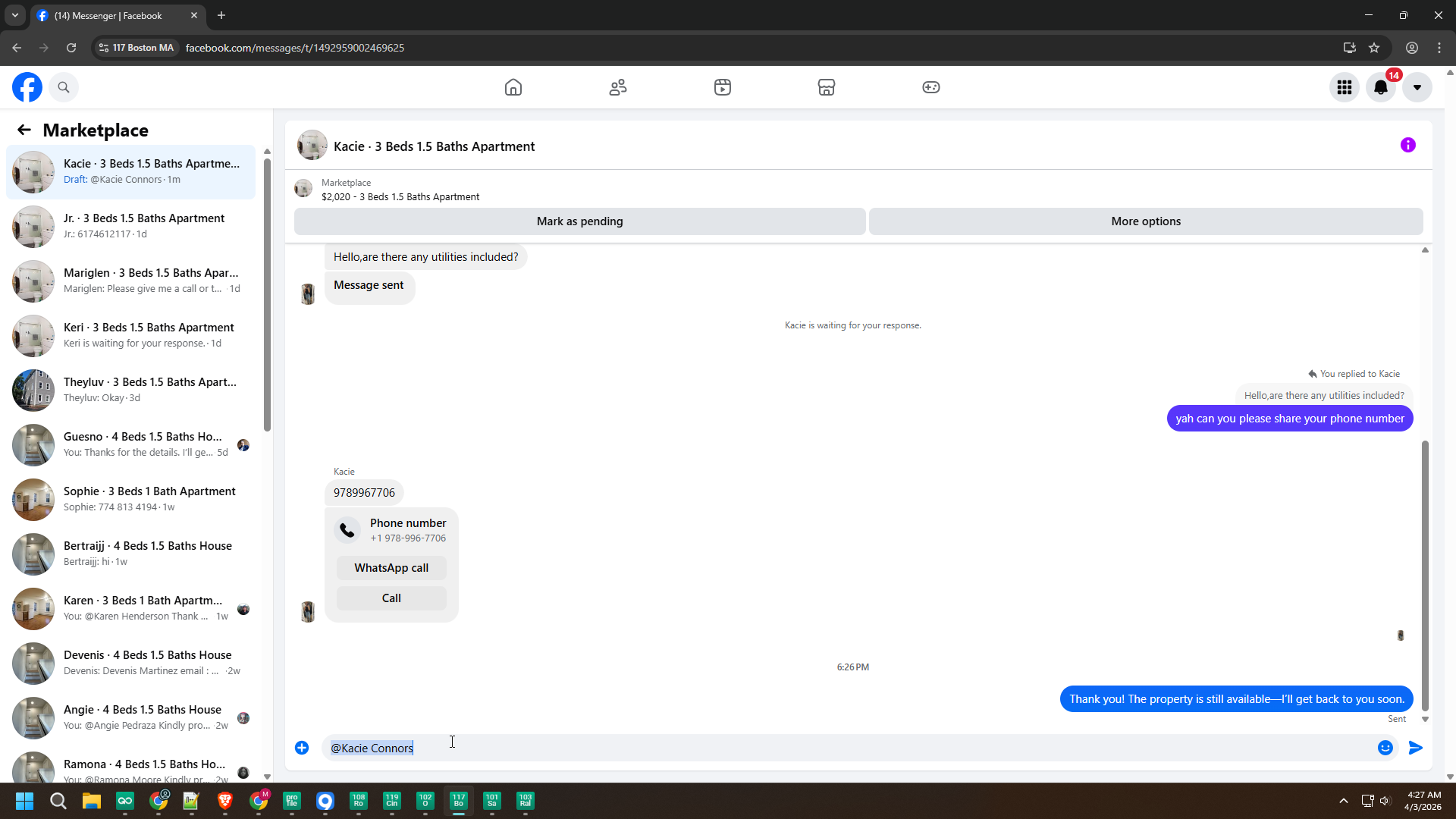Open the Reels video icon
The width and height of the screenshot is (1456, 819).
723,87
